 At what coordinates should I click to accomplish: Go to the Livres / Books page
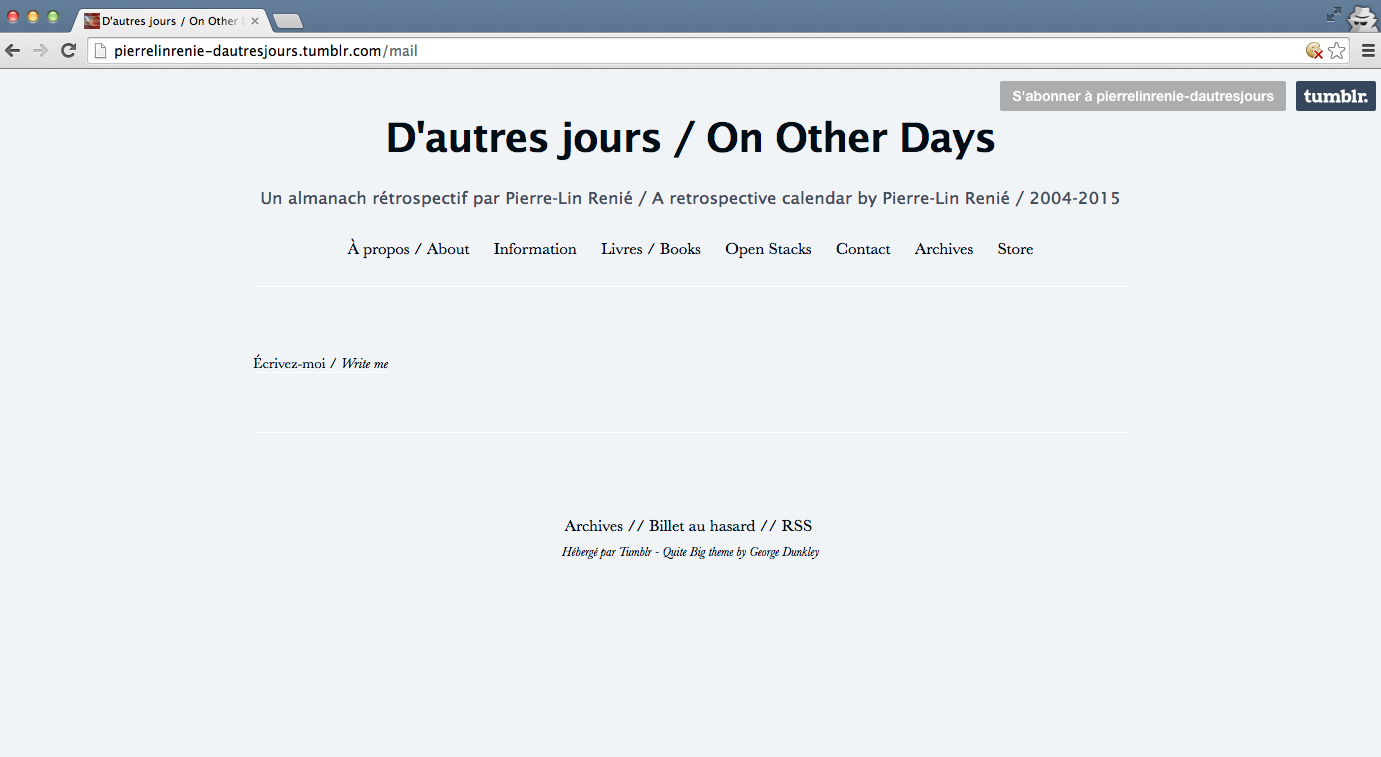[x=650, y=249]
